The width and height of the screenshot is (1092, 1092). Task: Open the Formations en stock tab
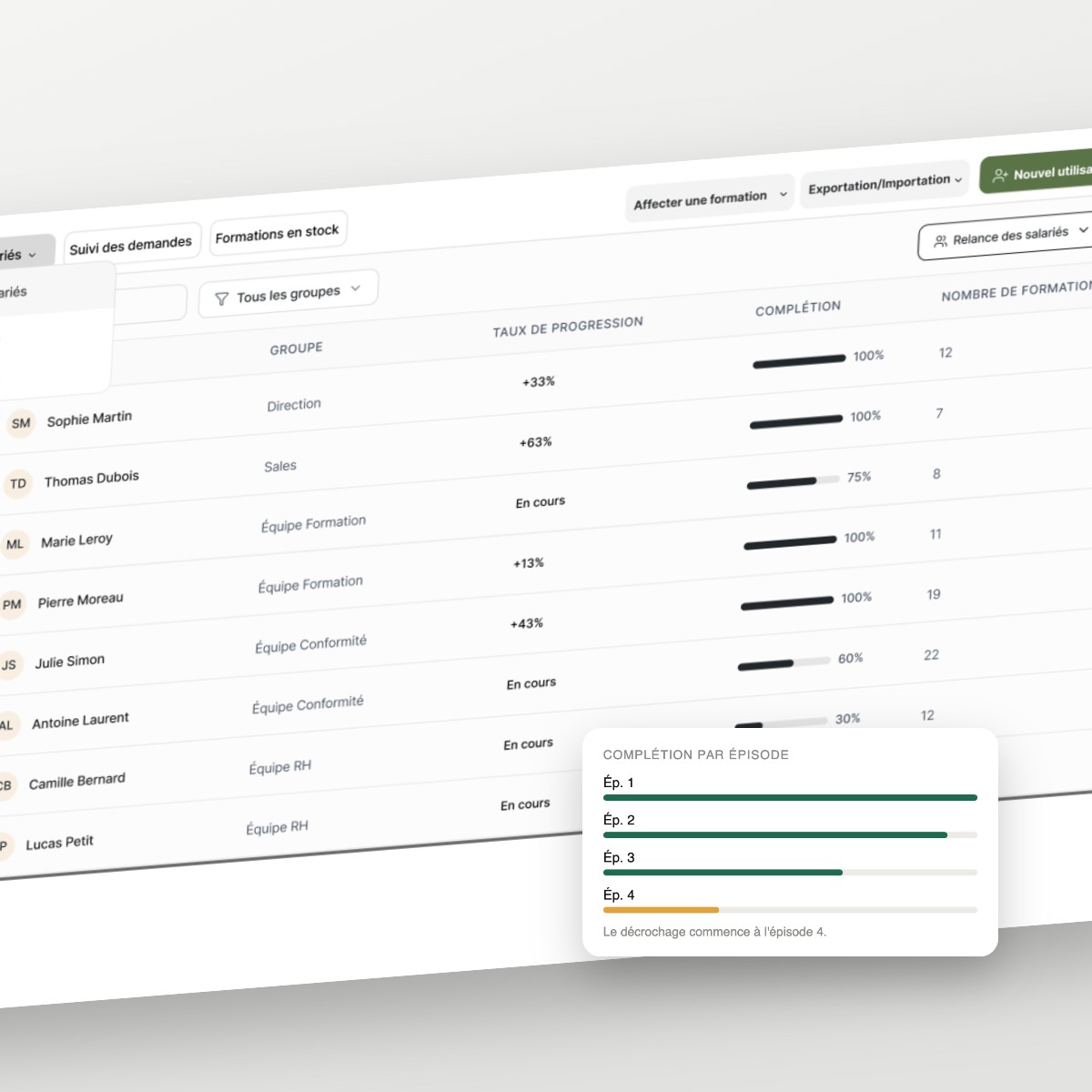278,234
